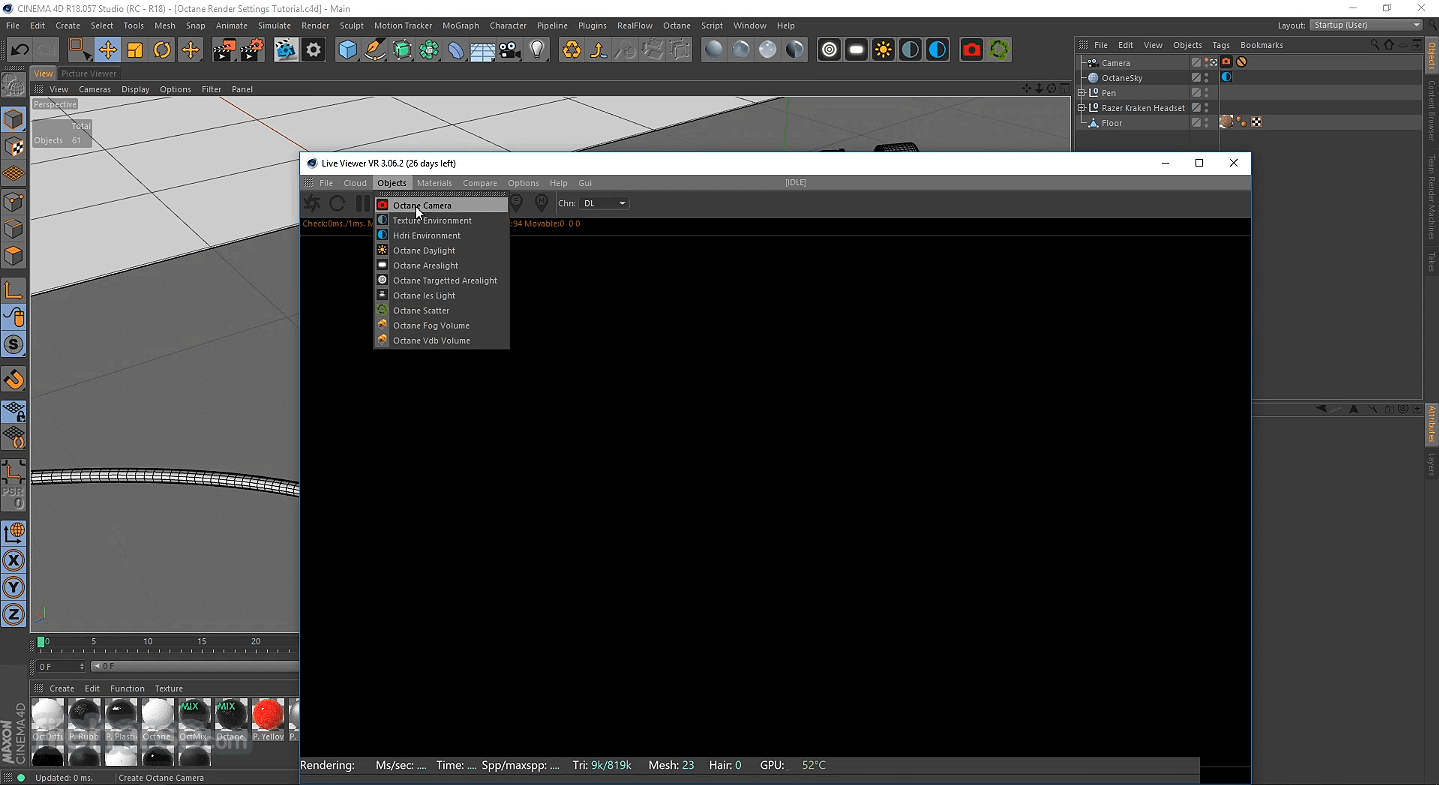
Task: Restart render in Live Viewer
Action: click(x=337, y=203)
